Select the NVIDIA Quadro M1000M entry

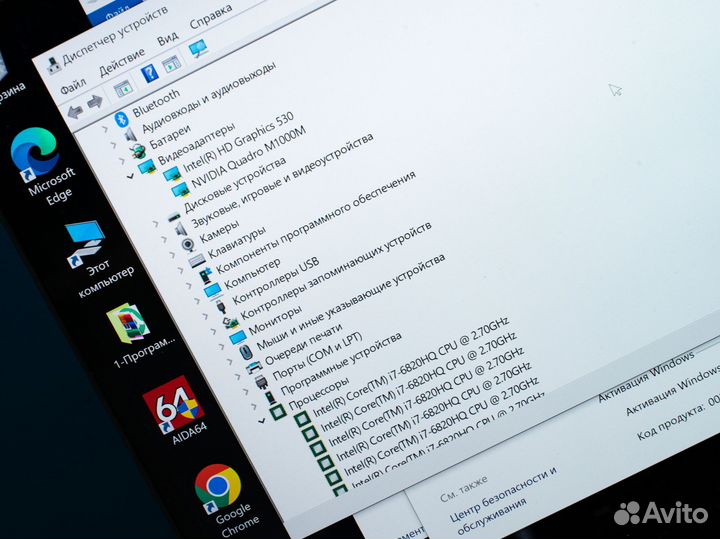click(x=248, y=157)
